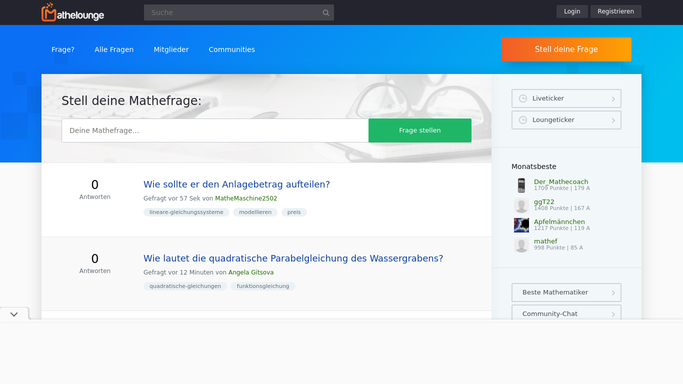Image resolution: width=683 pixels, height=384 pixels.
Task: Click the green Frage stellen button
Action: tap(420, 130)
